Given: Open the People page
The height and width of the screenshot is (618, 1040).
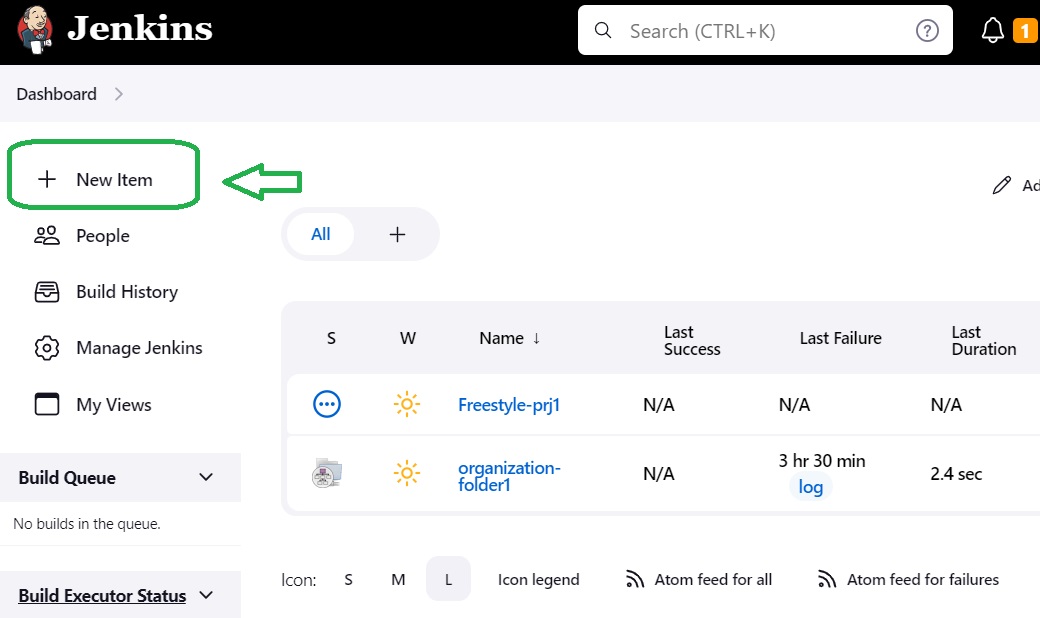Looking at the screenshot, I should [103, 235].
